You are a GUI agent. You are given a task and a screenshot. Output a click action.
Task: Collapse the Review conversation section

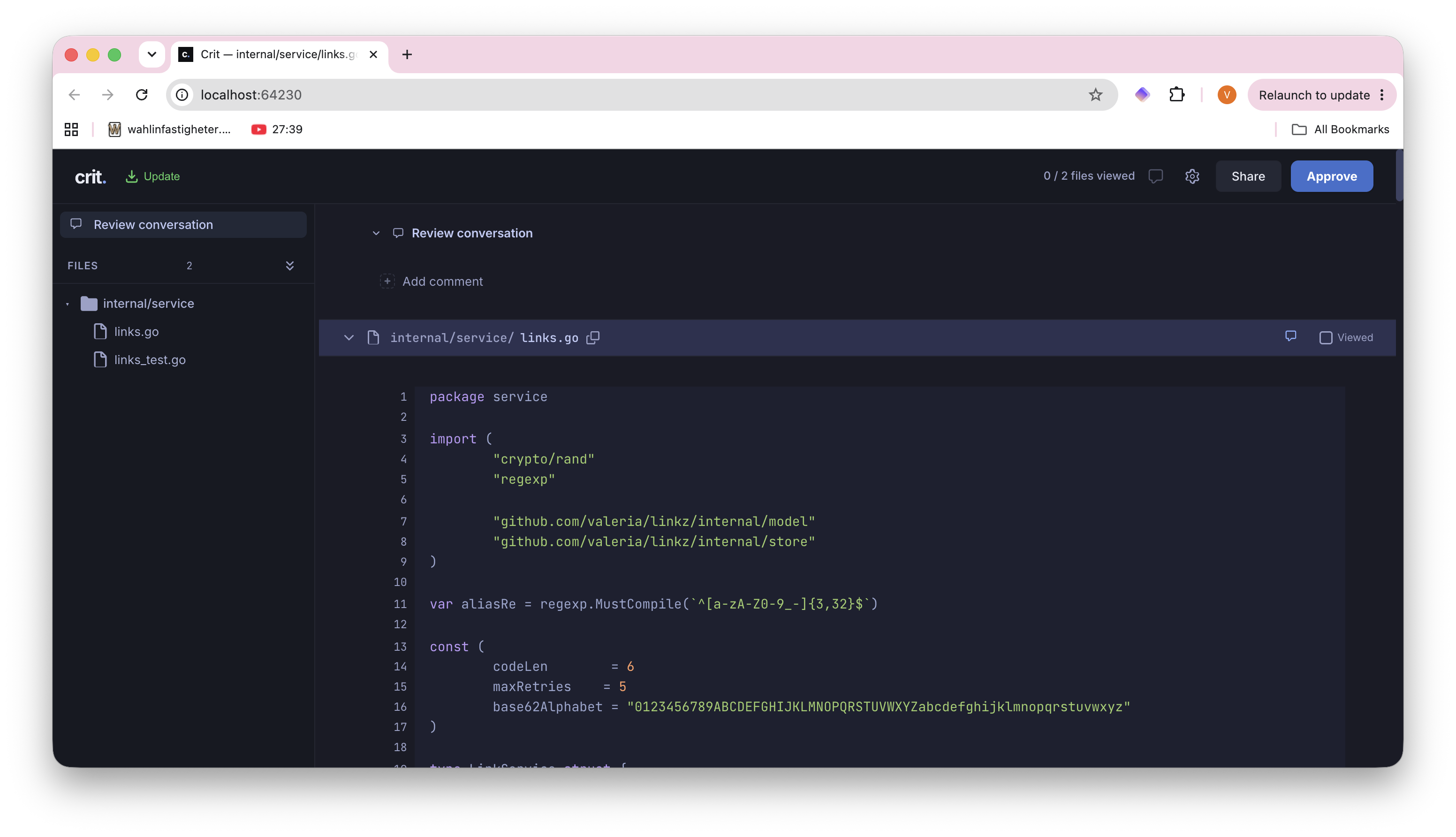(376, 233)
